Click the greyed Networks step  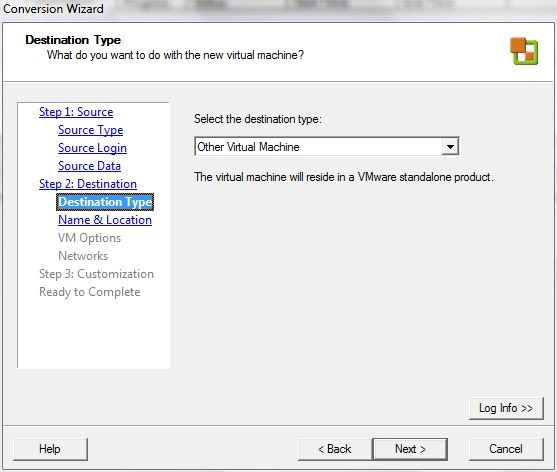click(83, 256)
